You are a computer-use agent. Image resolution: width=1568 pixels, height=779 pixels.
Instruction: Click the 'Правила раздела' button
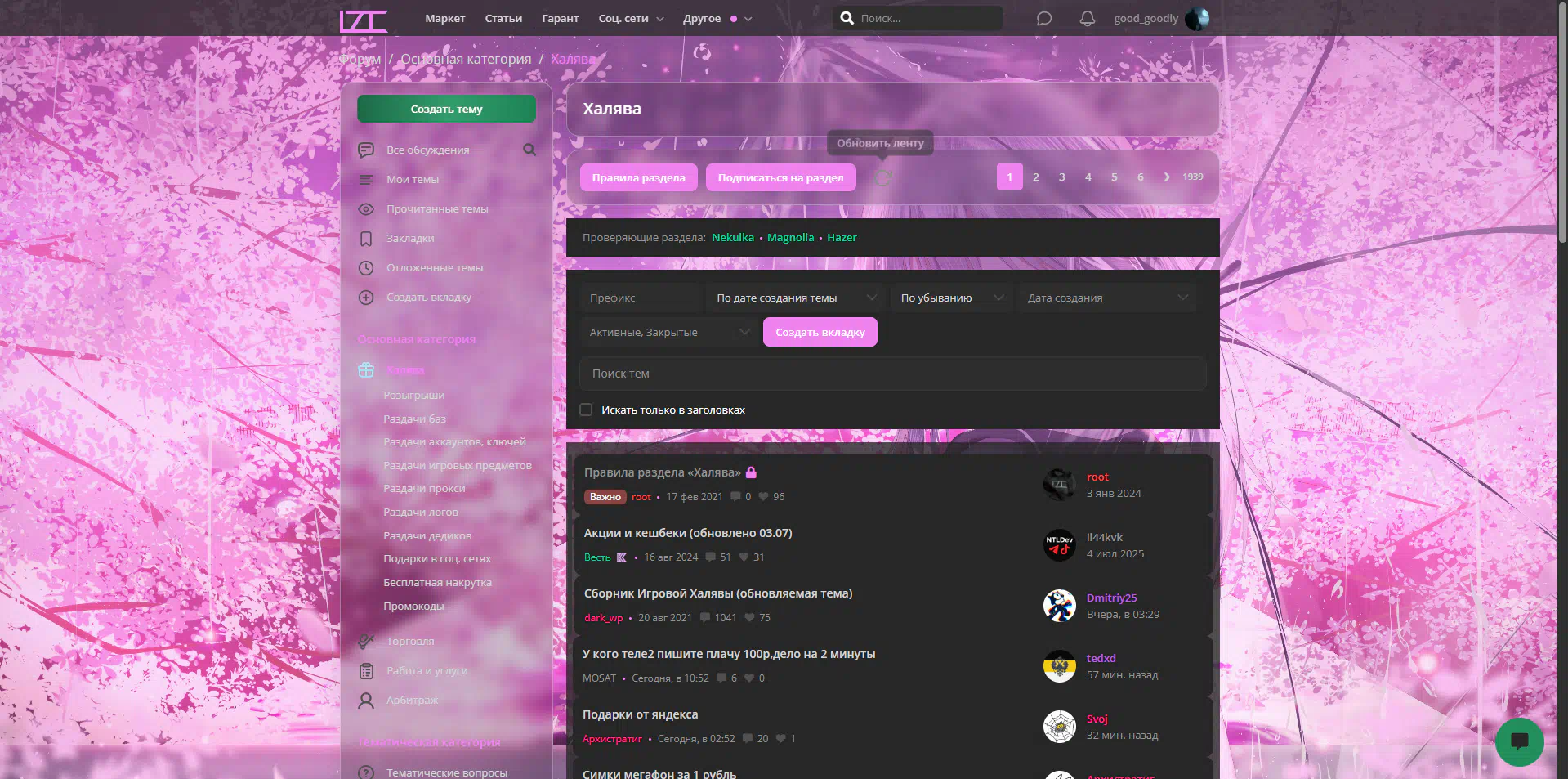pyautogui.click(x=638, y=177)
